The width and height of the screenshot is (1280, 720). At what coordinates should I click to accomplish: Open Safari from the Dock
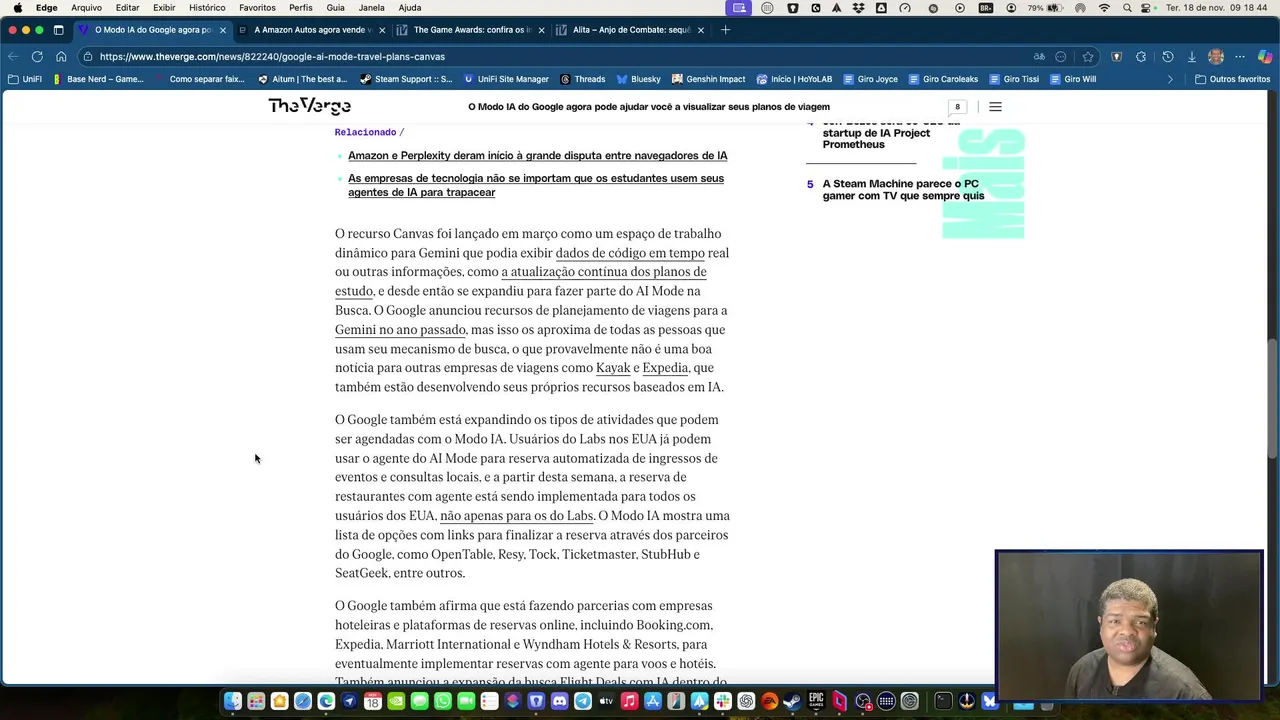pyautogui.click(x=302, y=701)
